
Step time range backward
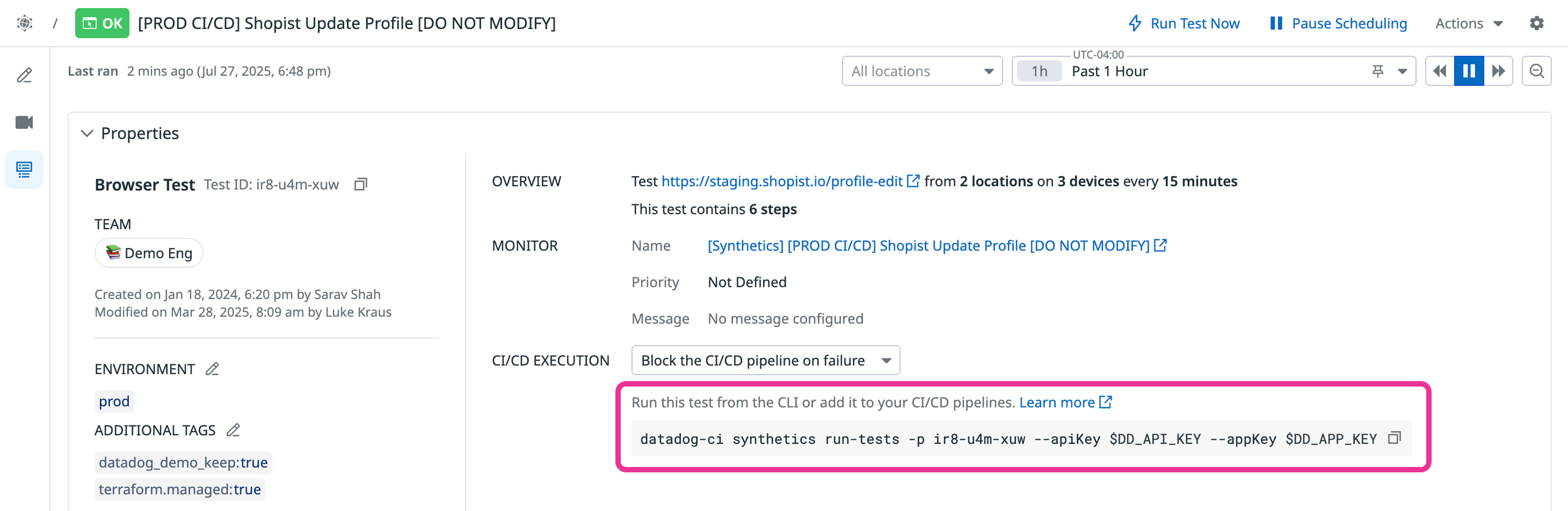pos(1440,71)
